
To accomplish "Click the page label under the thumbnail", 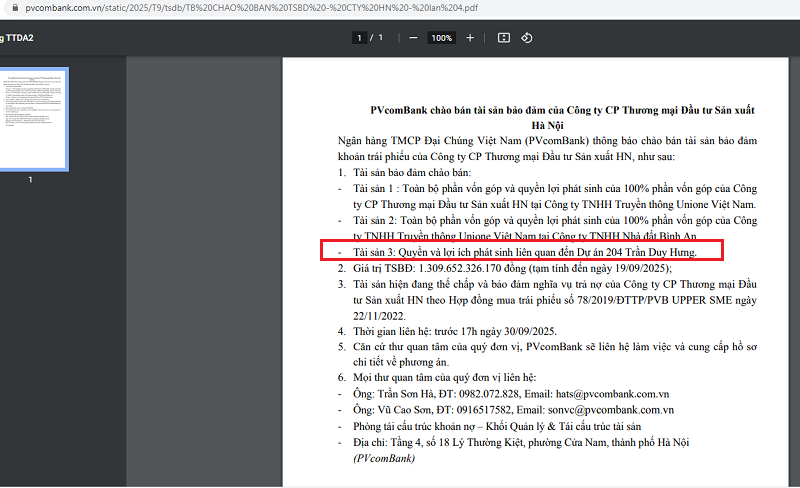I will click(x=30, y=180).
